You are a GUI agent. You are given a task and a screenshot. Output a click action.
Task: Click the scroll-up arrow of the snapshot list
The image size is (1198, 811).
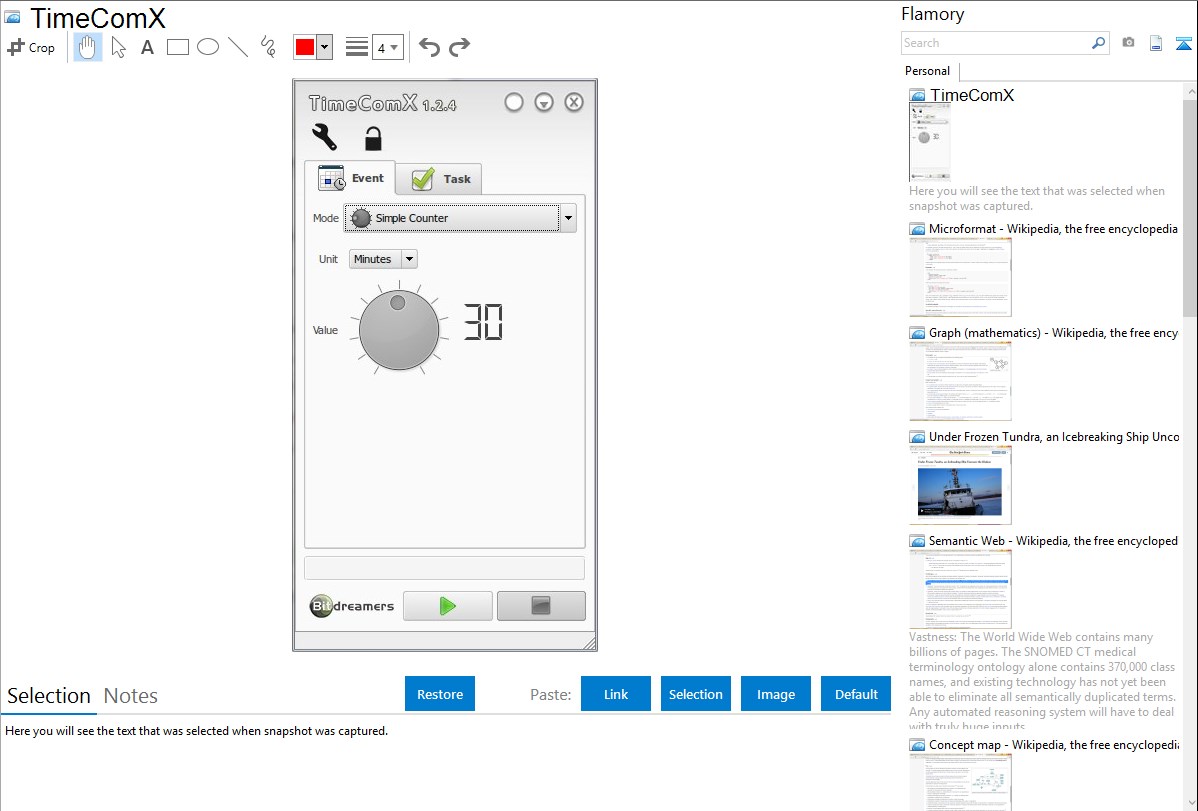tap(1190, 91)
